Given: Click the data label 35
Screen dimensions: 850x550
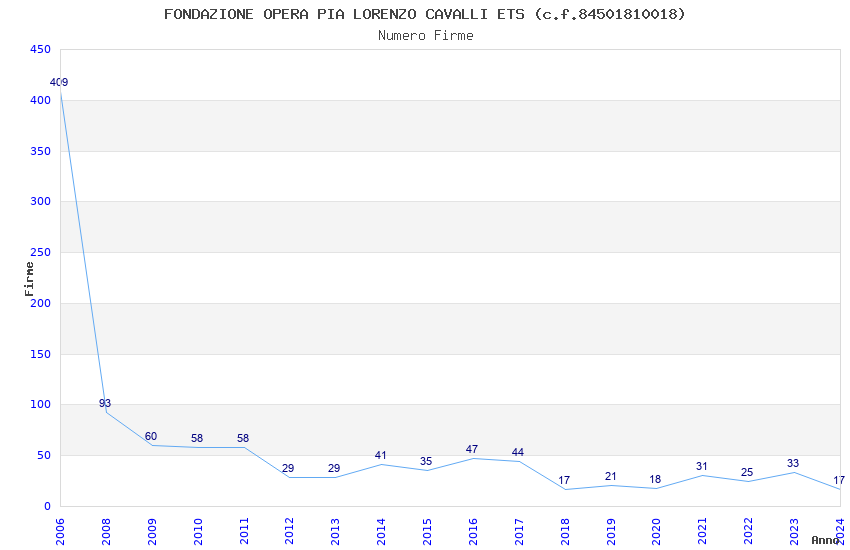Looking at the screenshot, I should (426, 461).
